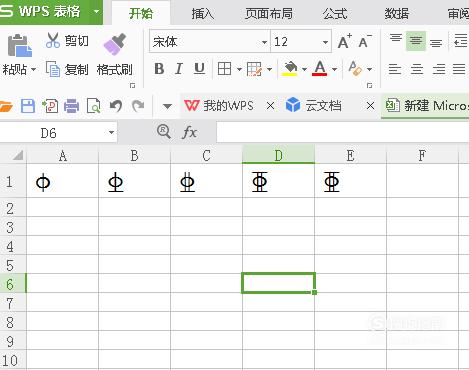Expand the clear formatting dropdown arrow
Image resolution: width=469 pixels, height=370 pixels.
tap(369, 69)
